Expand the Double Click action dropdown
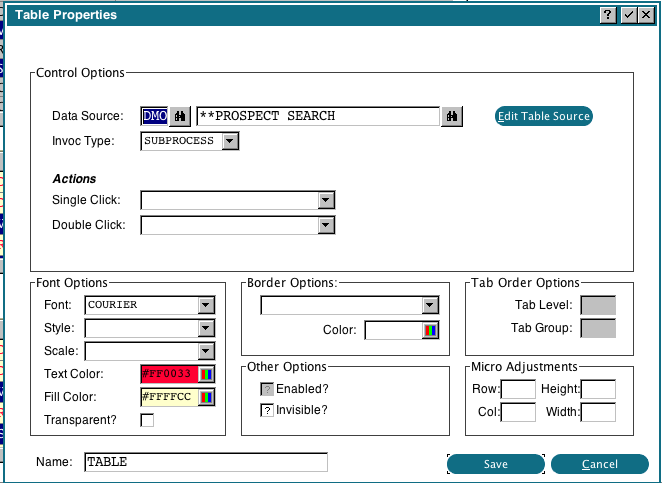Image resolution: width=662 pixels, height=483 pixels. pos(325,225)
